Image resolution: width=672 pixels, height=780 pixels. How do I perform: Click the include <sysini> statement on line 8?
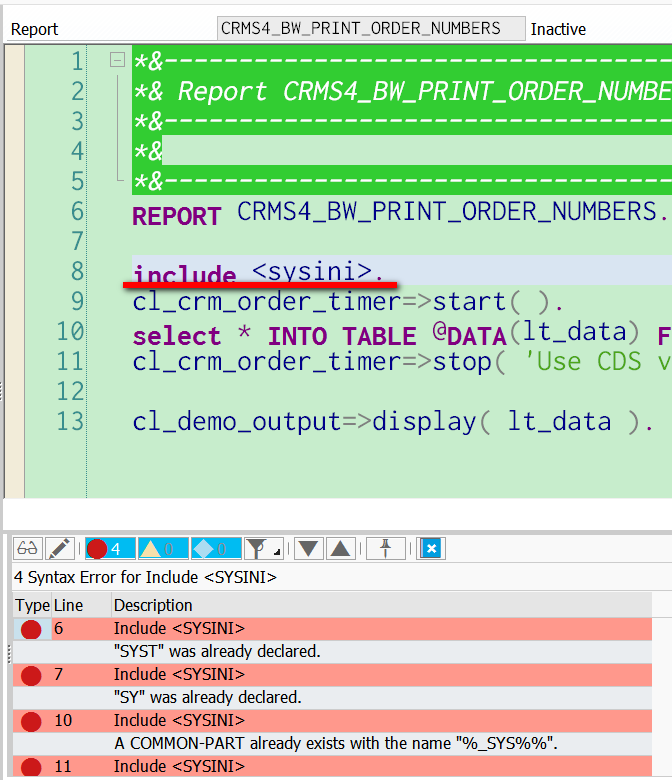pyautogui.click(x=258, y=273)
